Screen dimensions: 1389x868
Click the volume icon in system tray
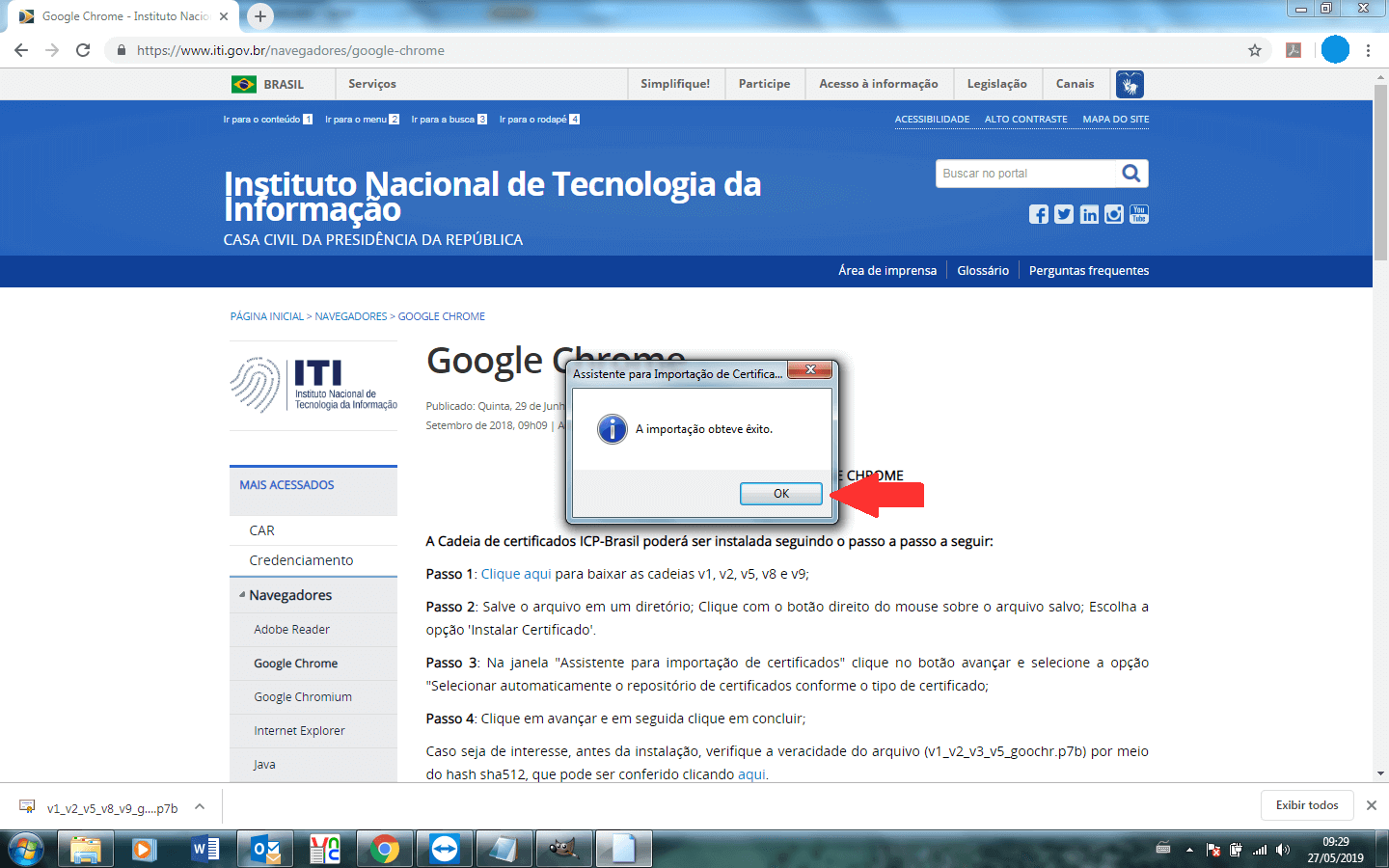[x=1282, y=850]
